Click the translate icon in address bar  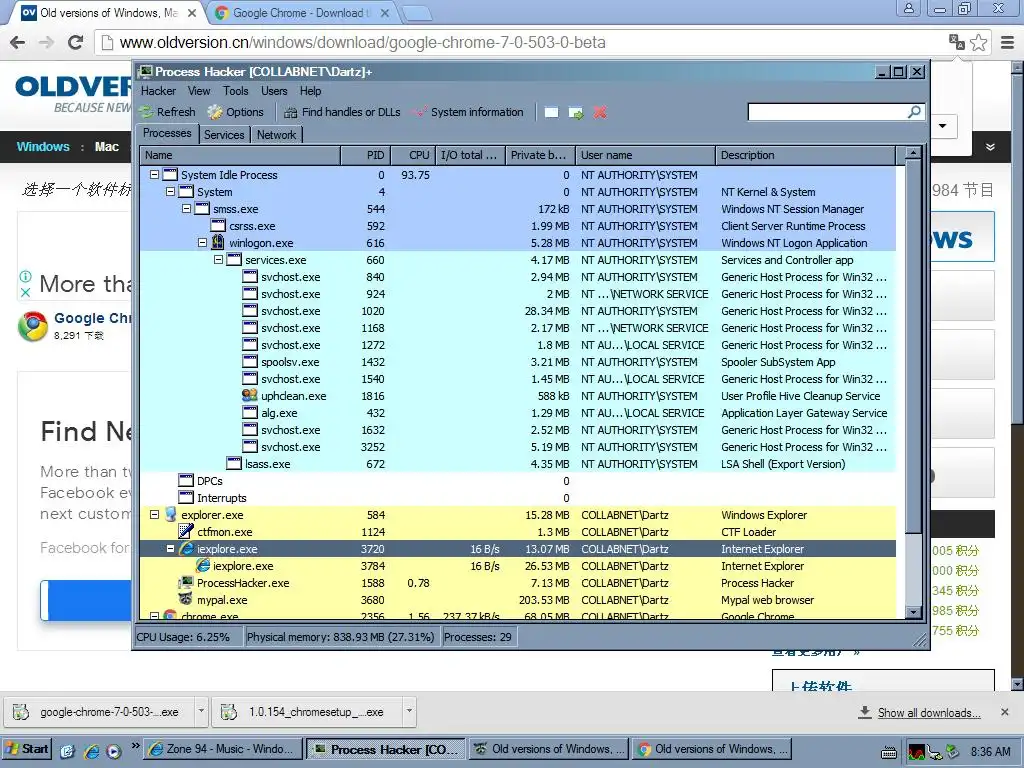tap(957, 42)
